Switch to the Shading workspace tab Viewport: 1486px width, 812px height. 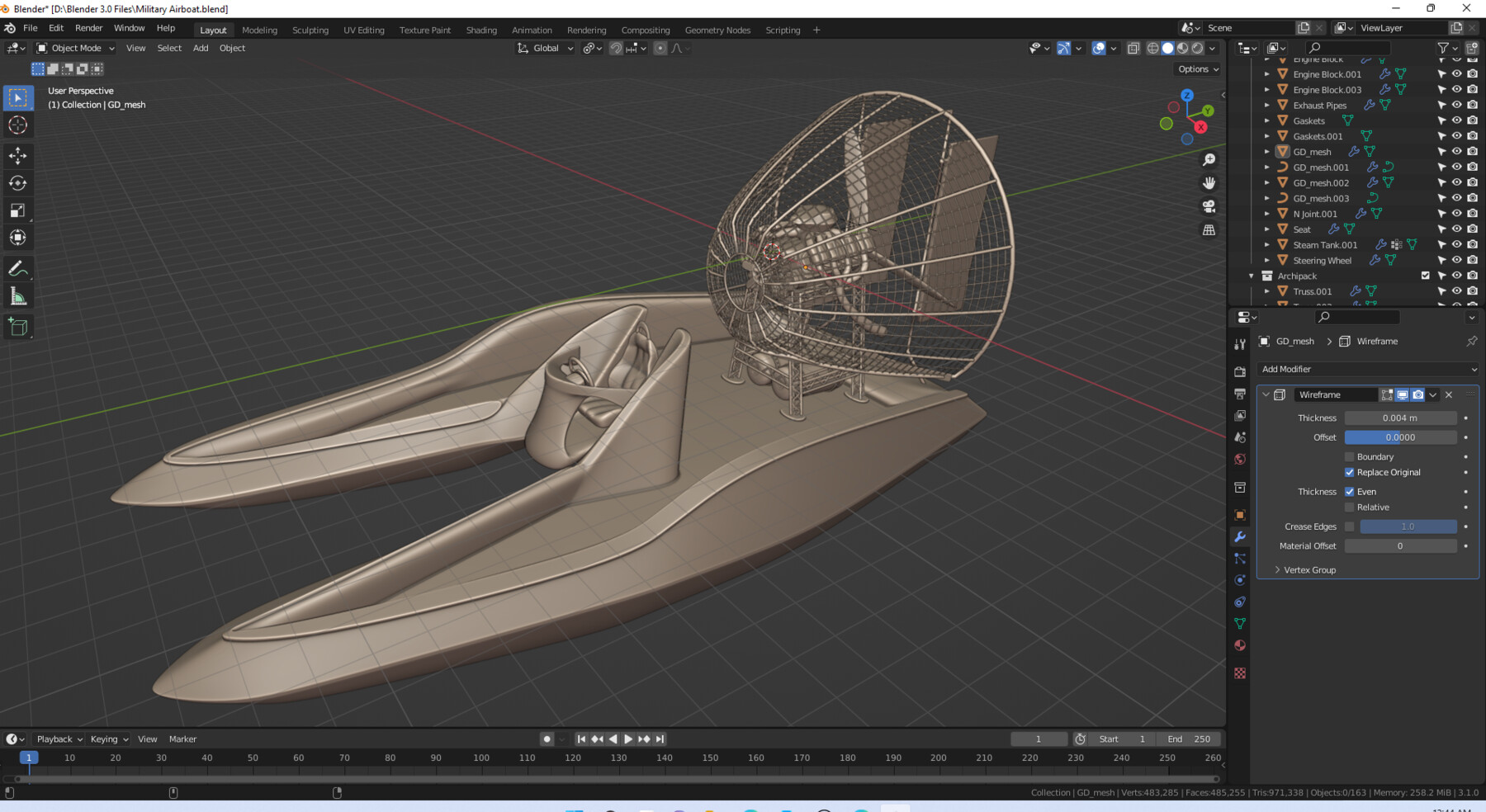(481, 30)
